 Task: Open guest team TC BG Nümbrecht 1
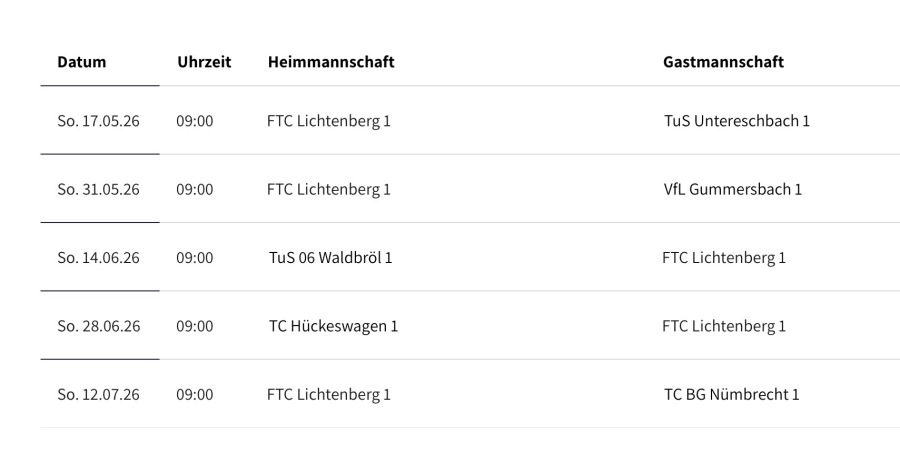tap(732, 395)
